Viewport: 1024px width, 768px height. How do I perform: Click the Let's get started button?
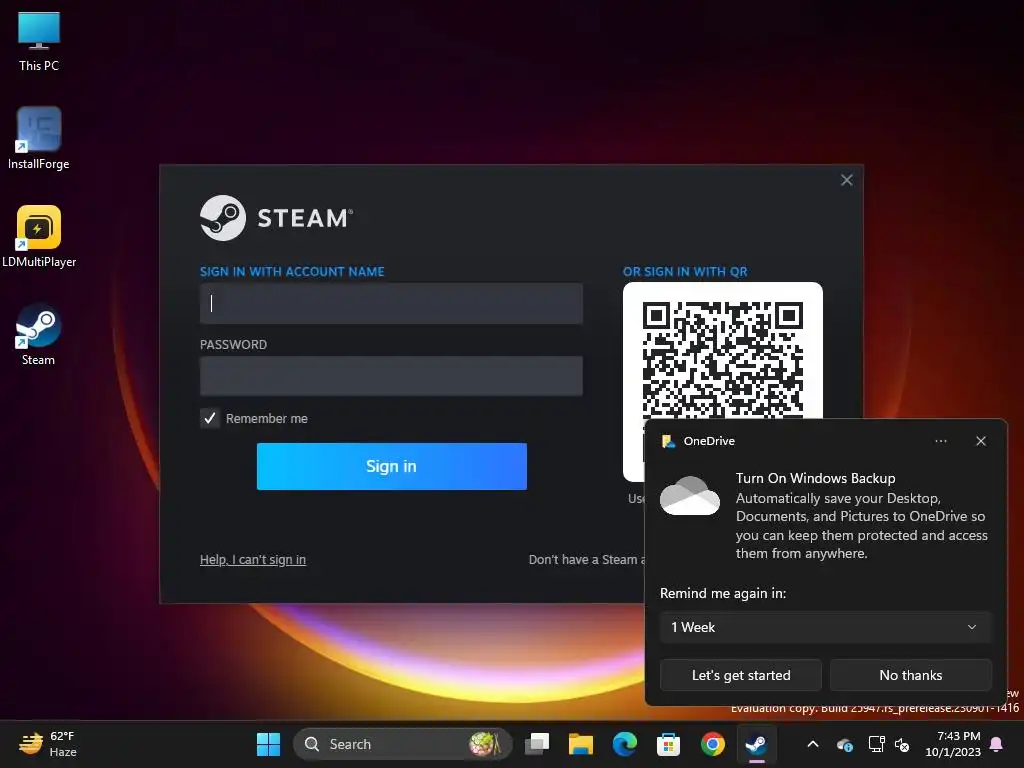point(741,675)
